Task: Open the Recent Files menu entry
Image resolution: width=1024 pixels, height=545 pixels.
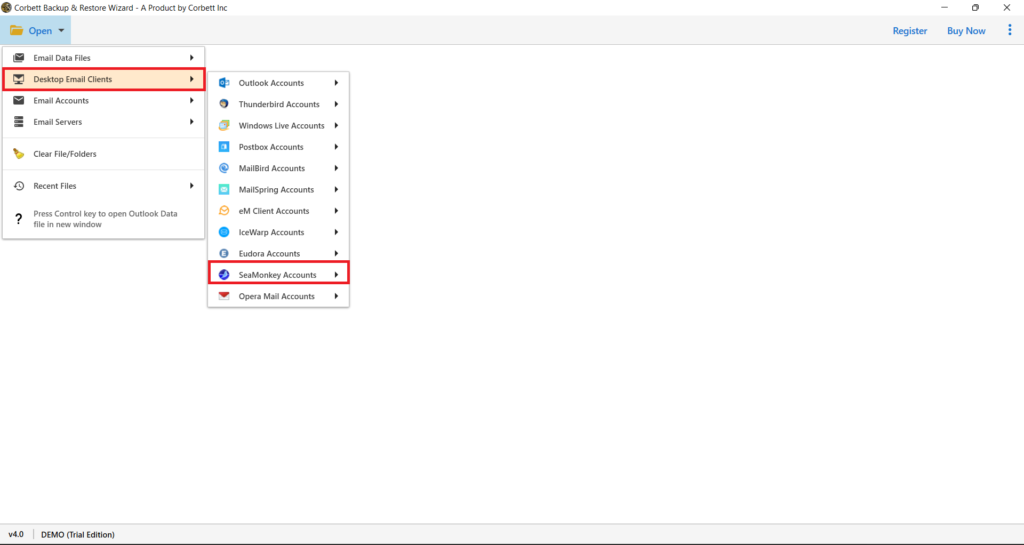Action: point(103,186)
